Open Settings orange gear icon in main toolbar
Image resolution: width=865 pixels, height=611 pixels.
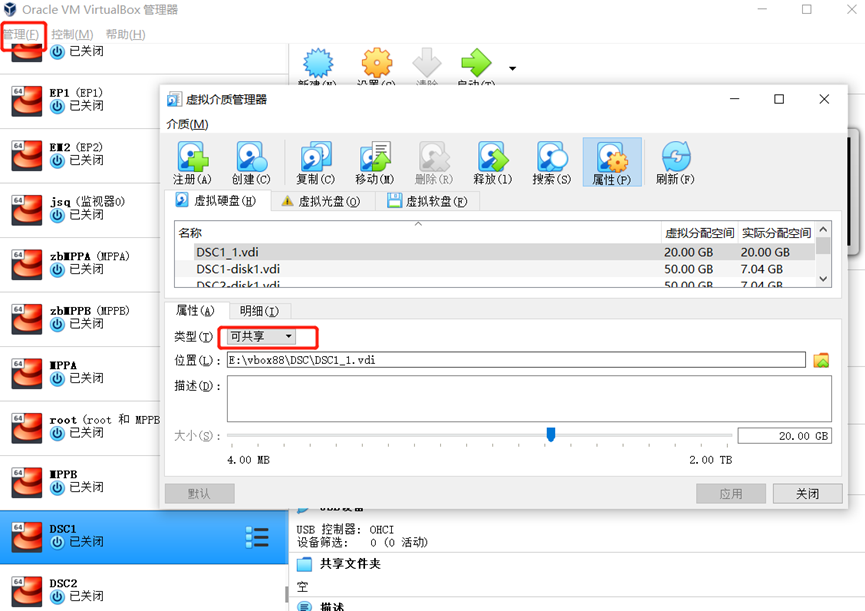coord(377,63)
